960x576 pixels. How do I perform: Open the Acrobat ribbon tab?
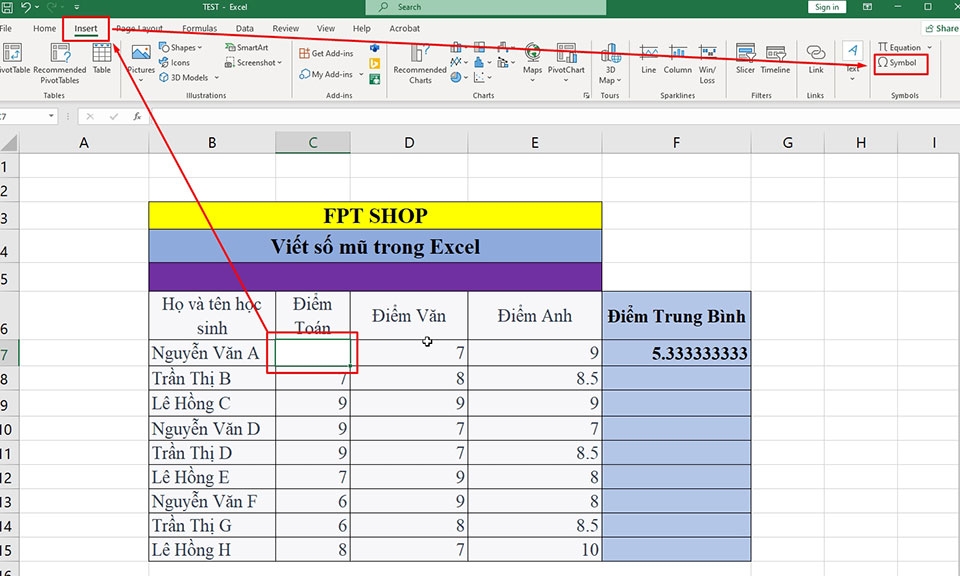405,28
